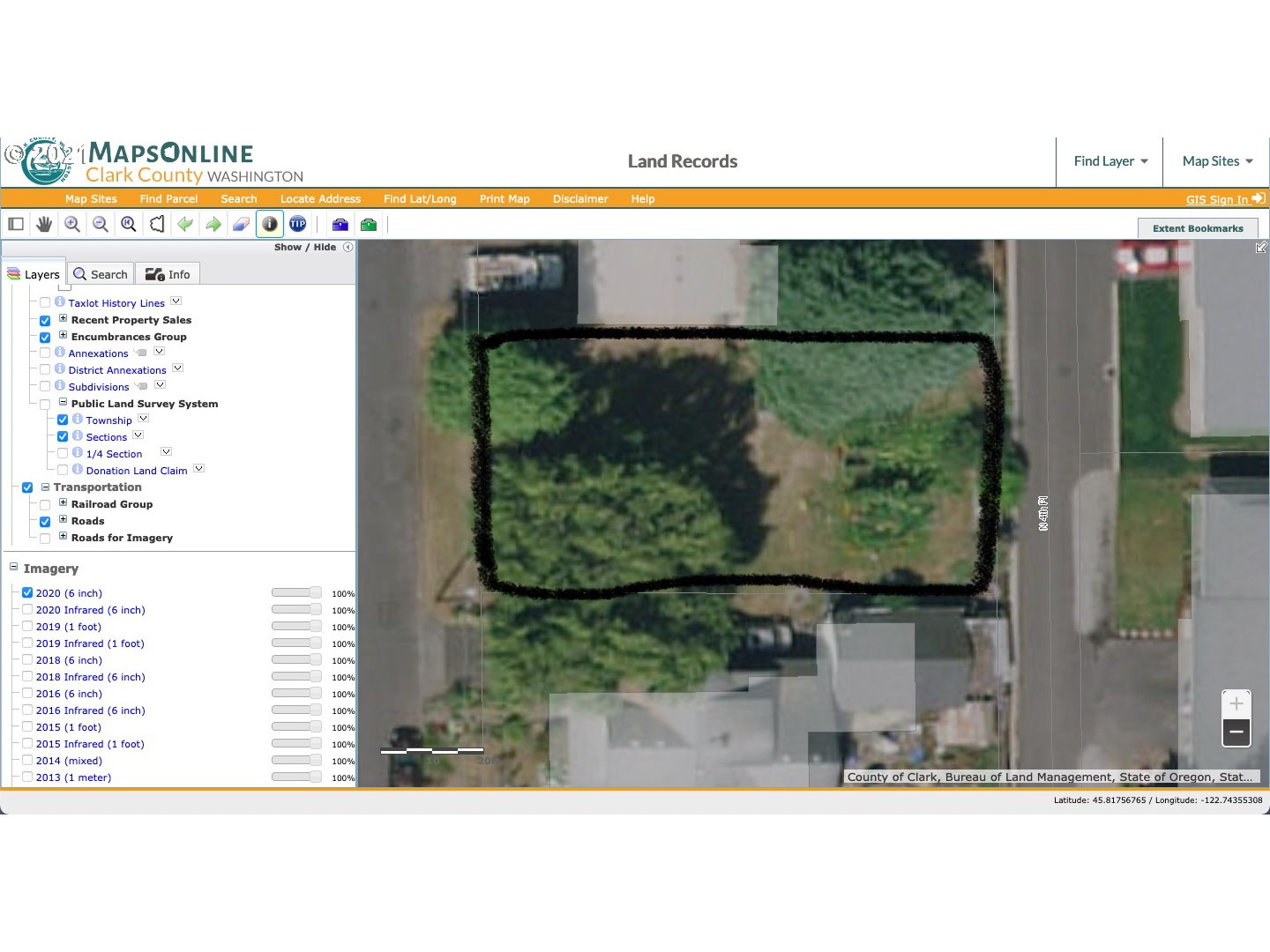Screen dimensions: 1270x952
Task: Switch to the Search tab
Action: tap(101, 274)
